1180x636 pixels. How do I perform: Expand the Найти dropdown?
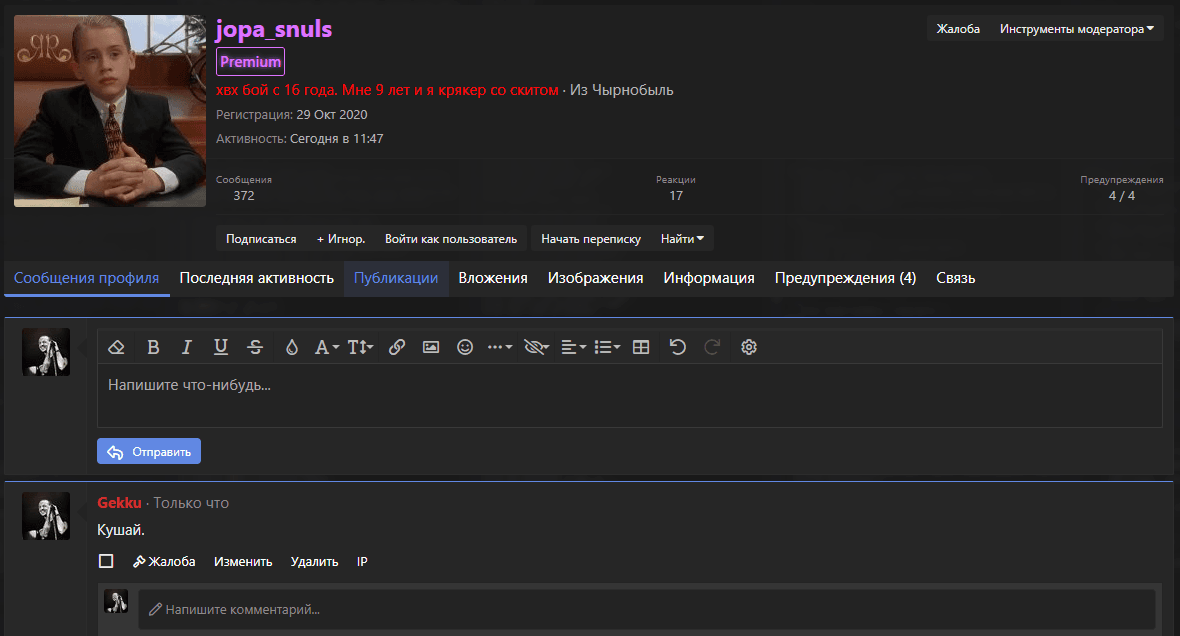682,239
